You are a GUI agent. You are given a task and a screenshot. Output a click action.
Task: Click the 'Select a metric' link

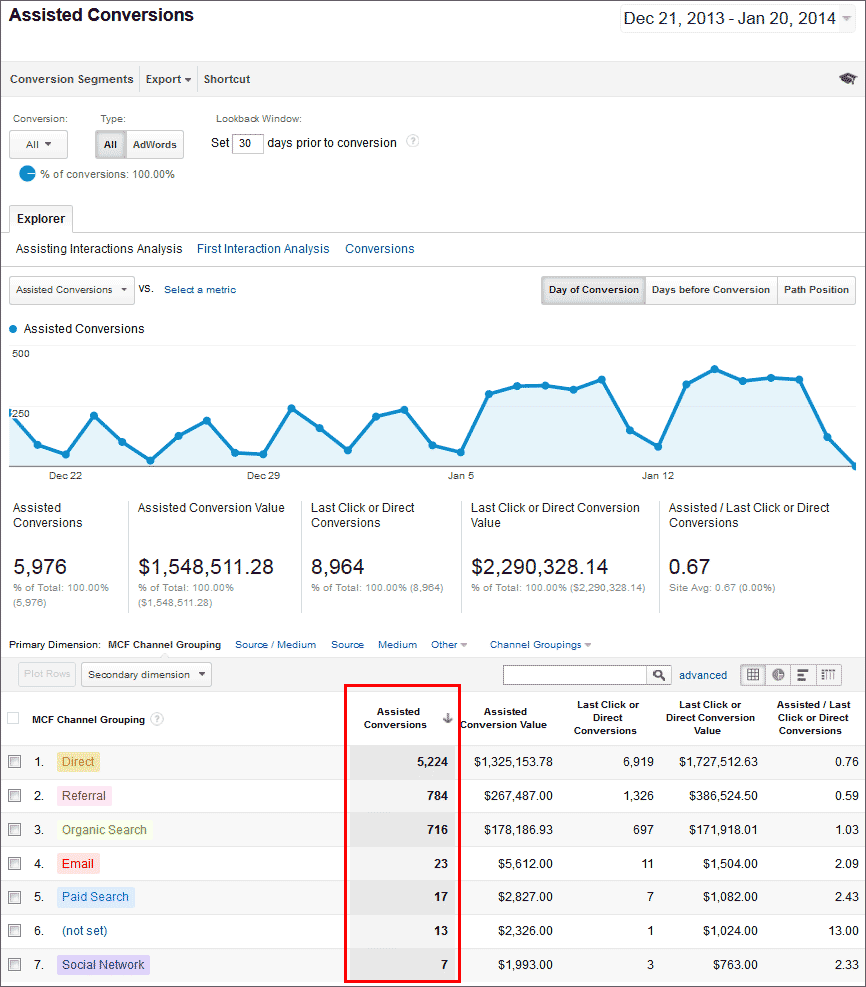200,290
